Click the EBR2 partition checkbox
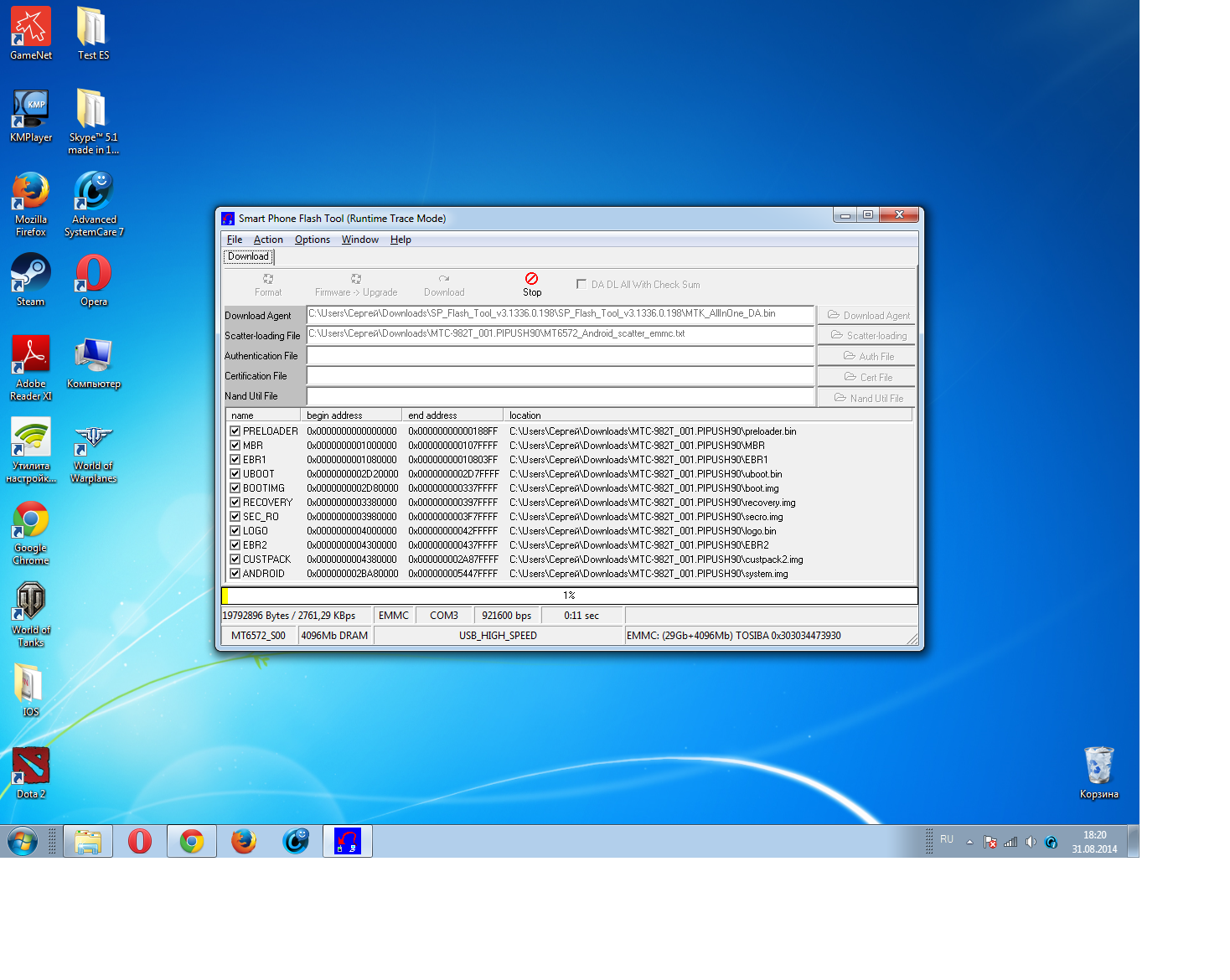This screenshot has height=980, width=1230. point(235,545)
